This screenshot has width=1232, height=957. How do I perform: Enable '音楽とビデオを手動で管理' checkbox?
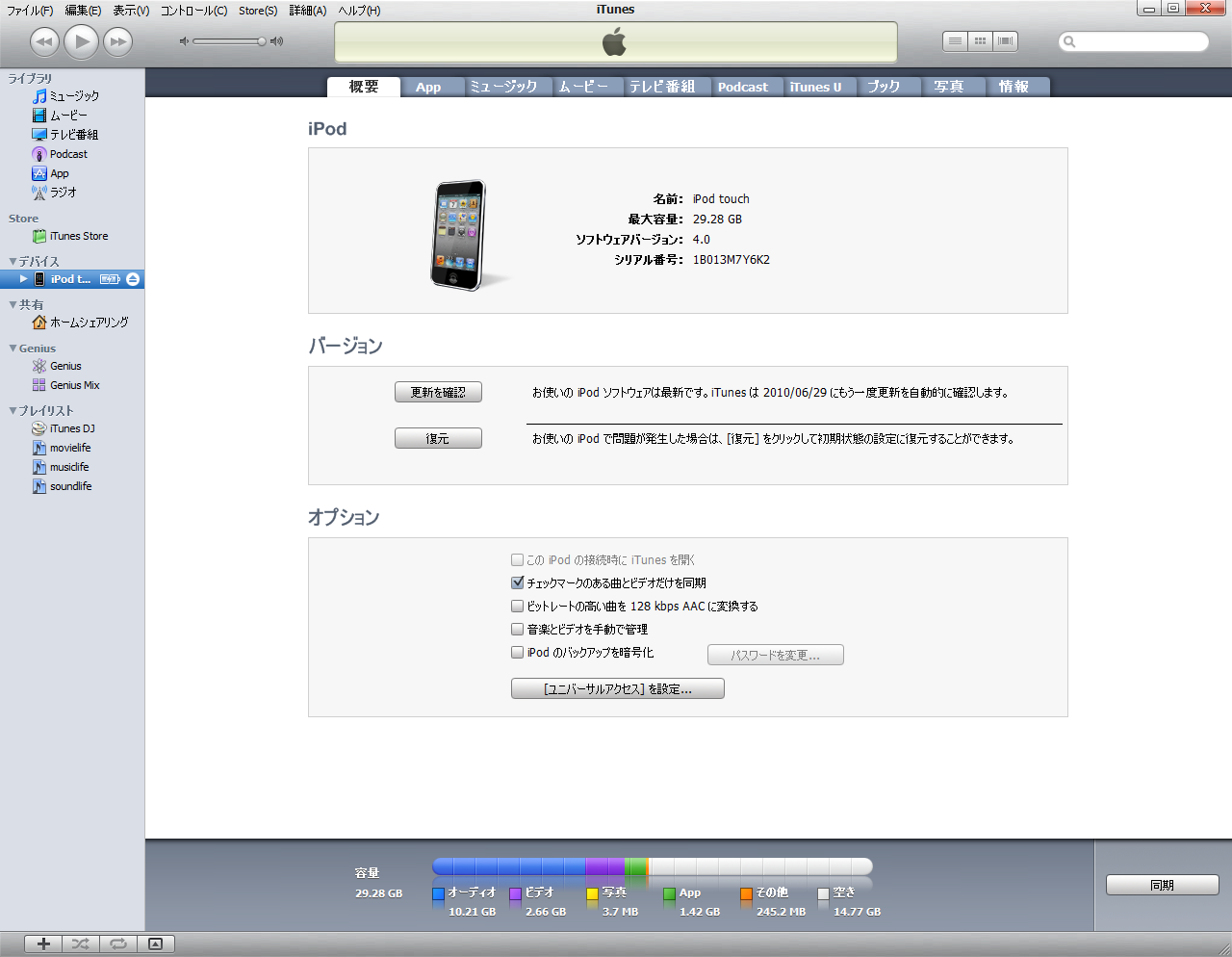tap(518, 629)
